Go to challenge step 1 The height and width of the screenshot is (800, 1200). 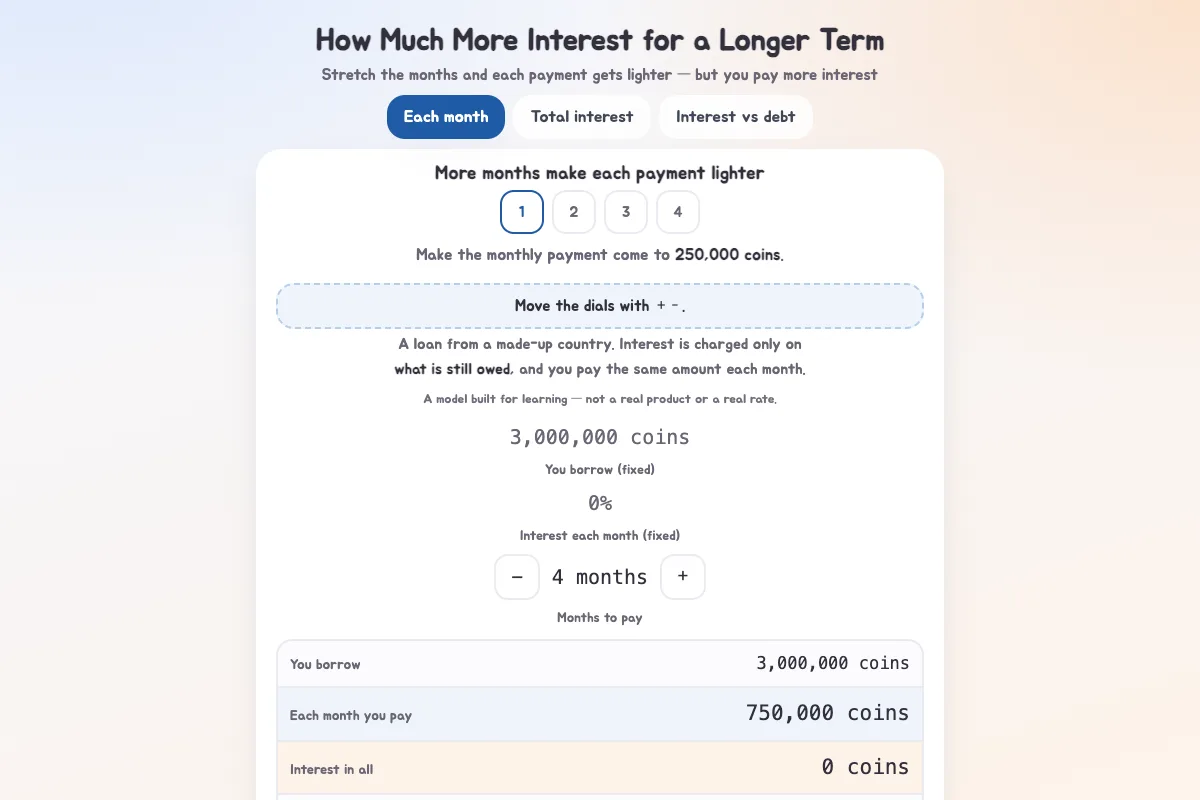(x=522, y=212)
